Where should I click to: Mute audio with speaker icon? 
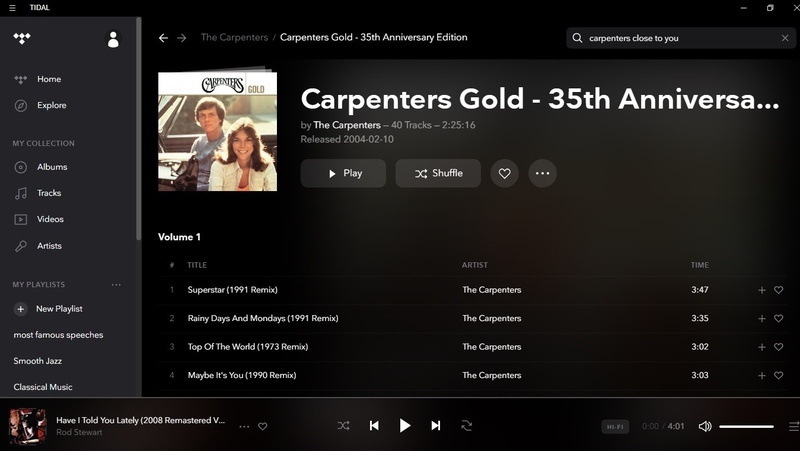pyautogui.click(x=705, y=427)
